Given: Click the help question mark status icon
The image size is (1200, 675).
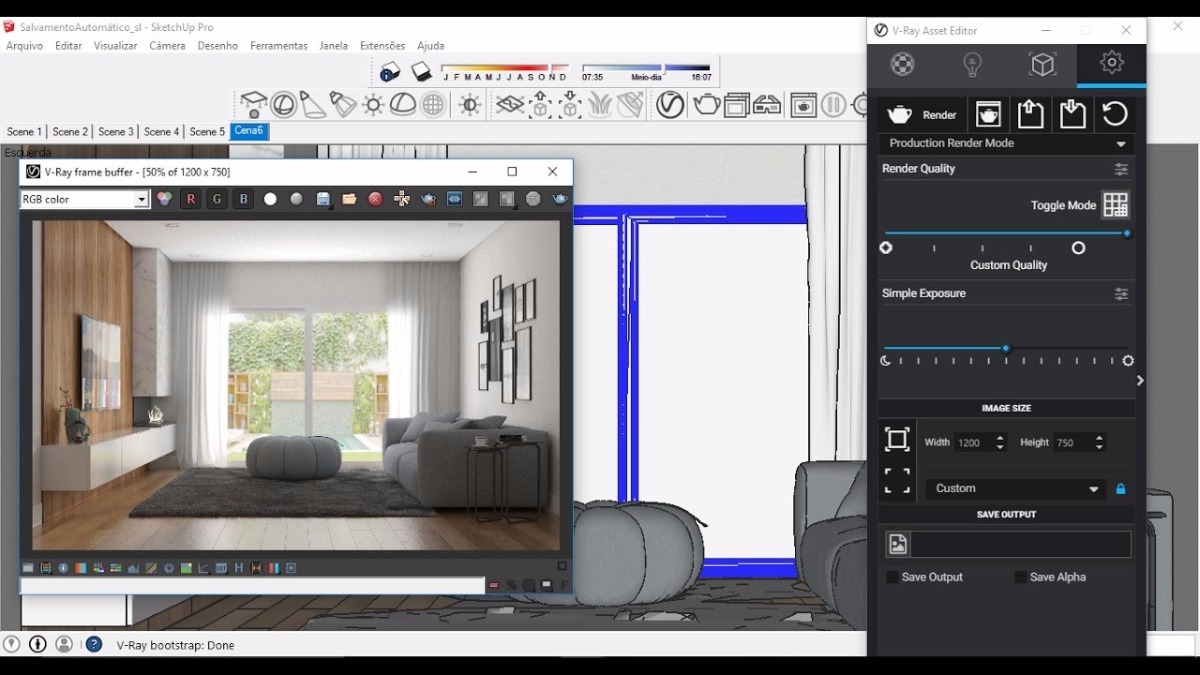Looking at the screenshot, I should point(93,644).
